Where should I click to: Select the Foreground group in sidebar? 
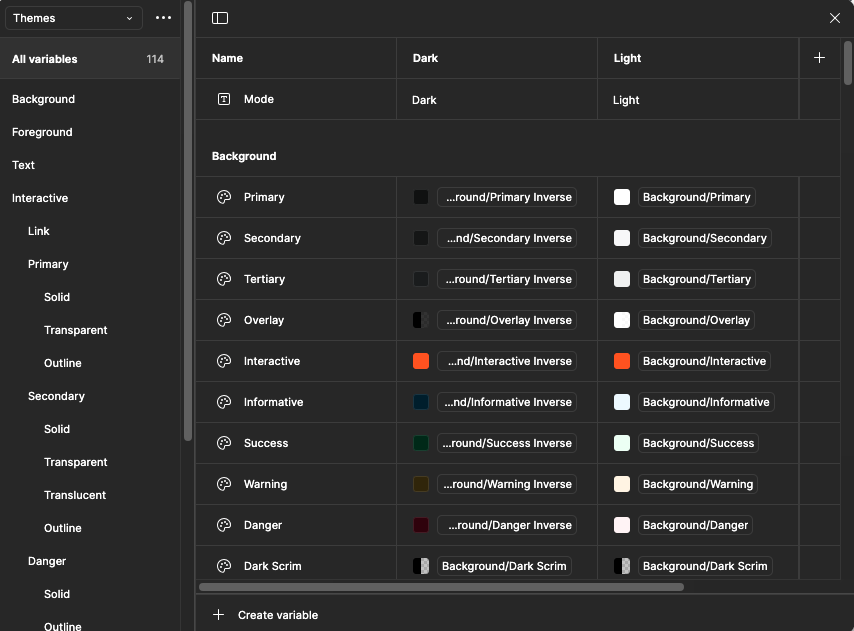tap(42, 132)
